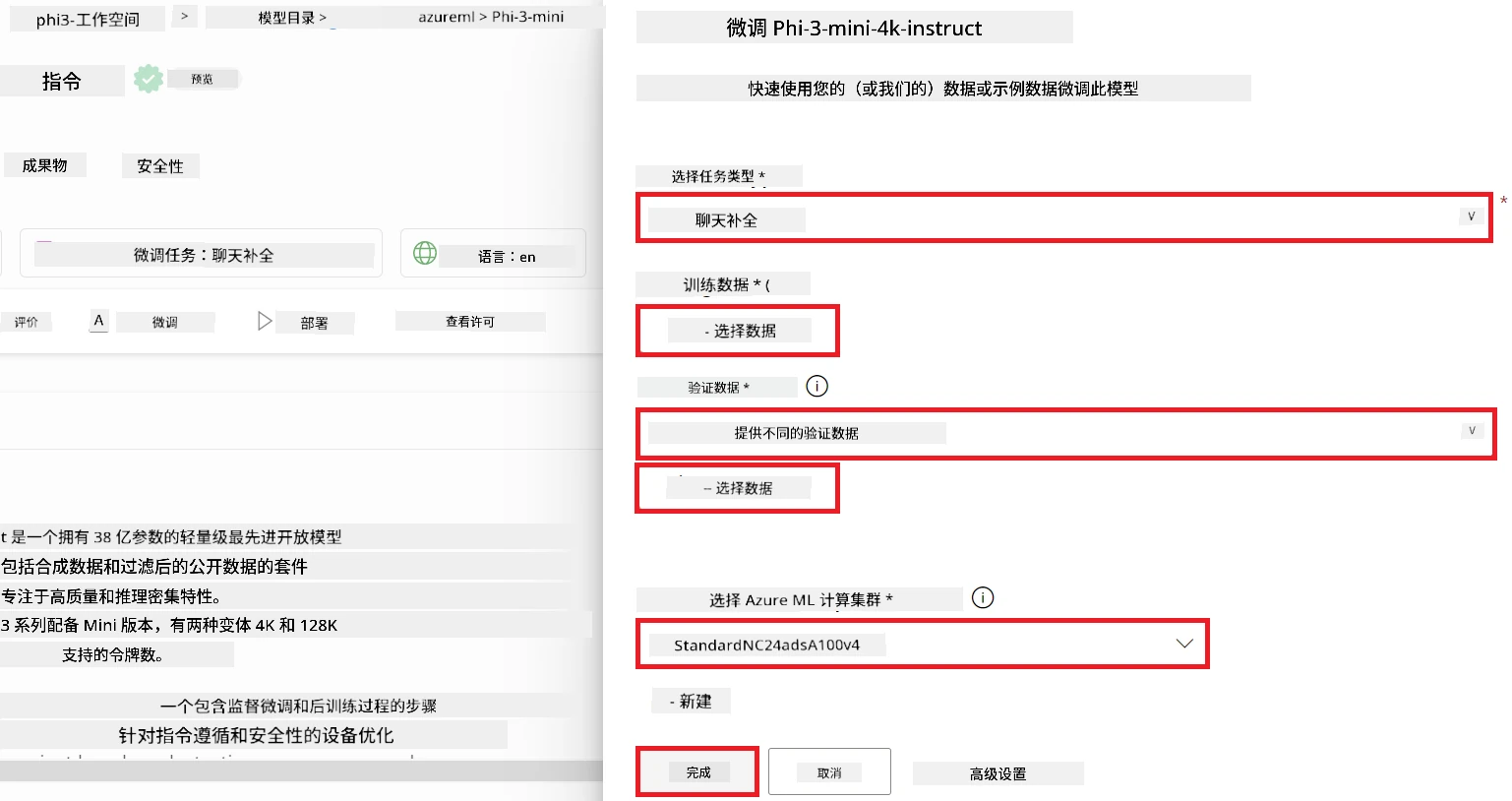Image resolution: width=1512 pixels, height=801 pixels.
Task: Click the 预览 label badge
Action: [x=202, y=79]
